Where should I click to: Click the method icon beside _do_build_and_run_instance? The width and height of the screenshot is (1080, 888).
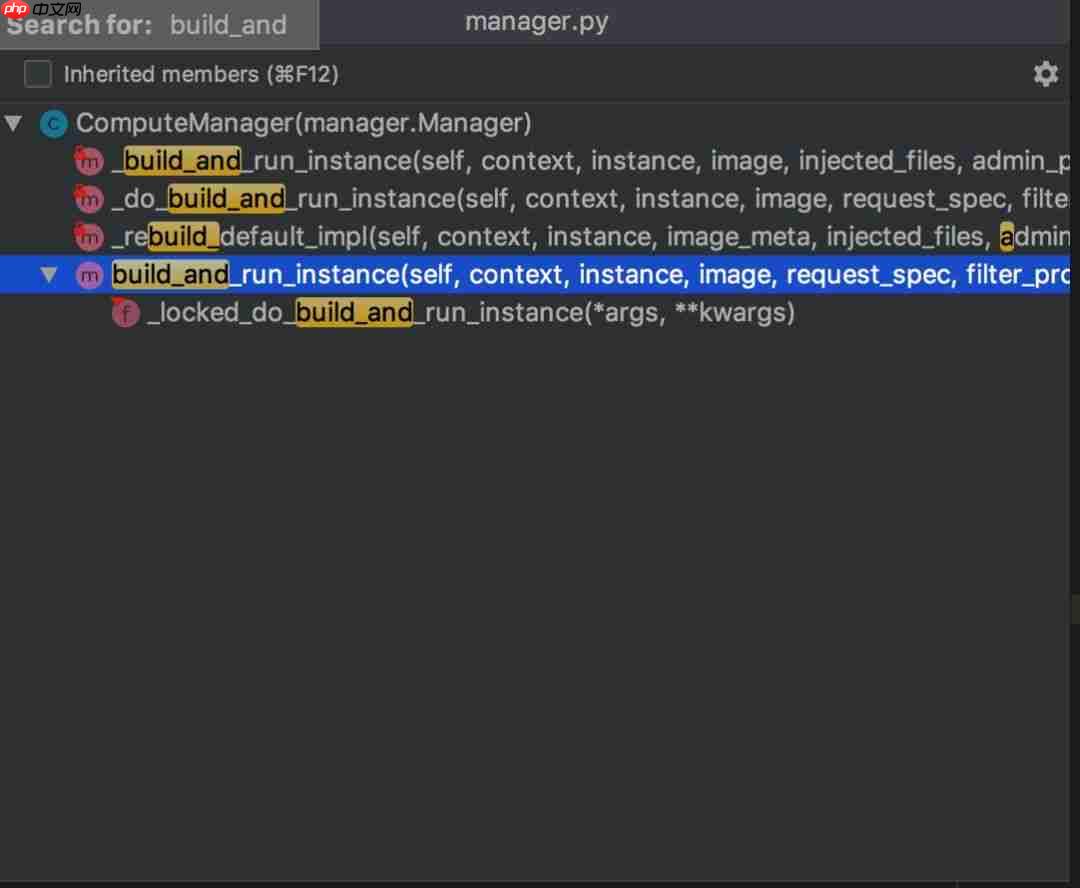pyautogui.click(x=88, y=199)
